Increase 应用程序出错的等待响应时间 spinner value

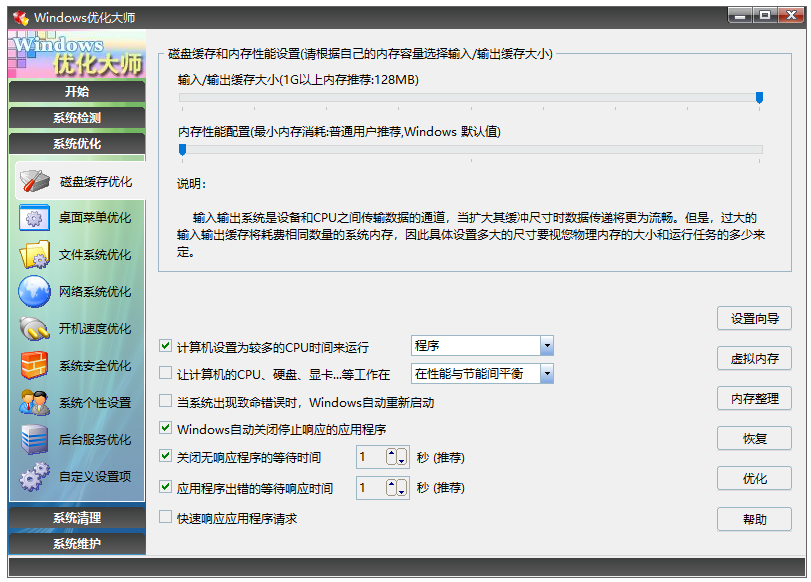click(x=392, y=487)
